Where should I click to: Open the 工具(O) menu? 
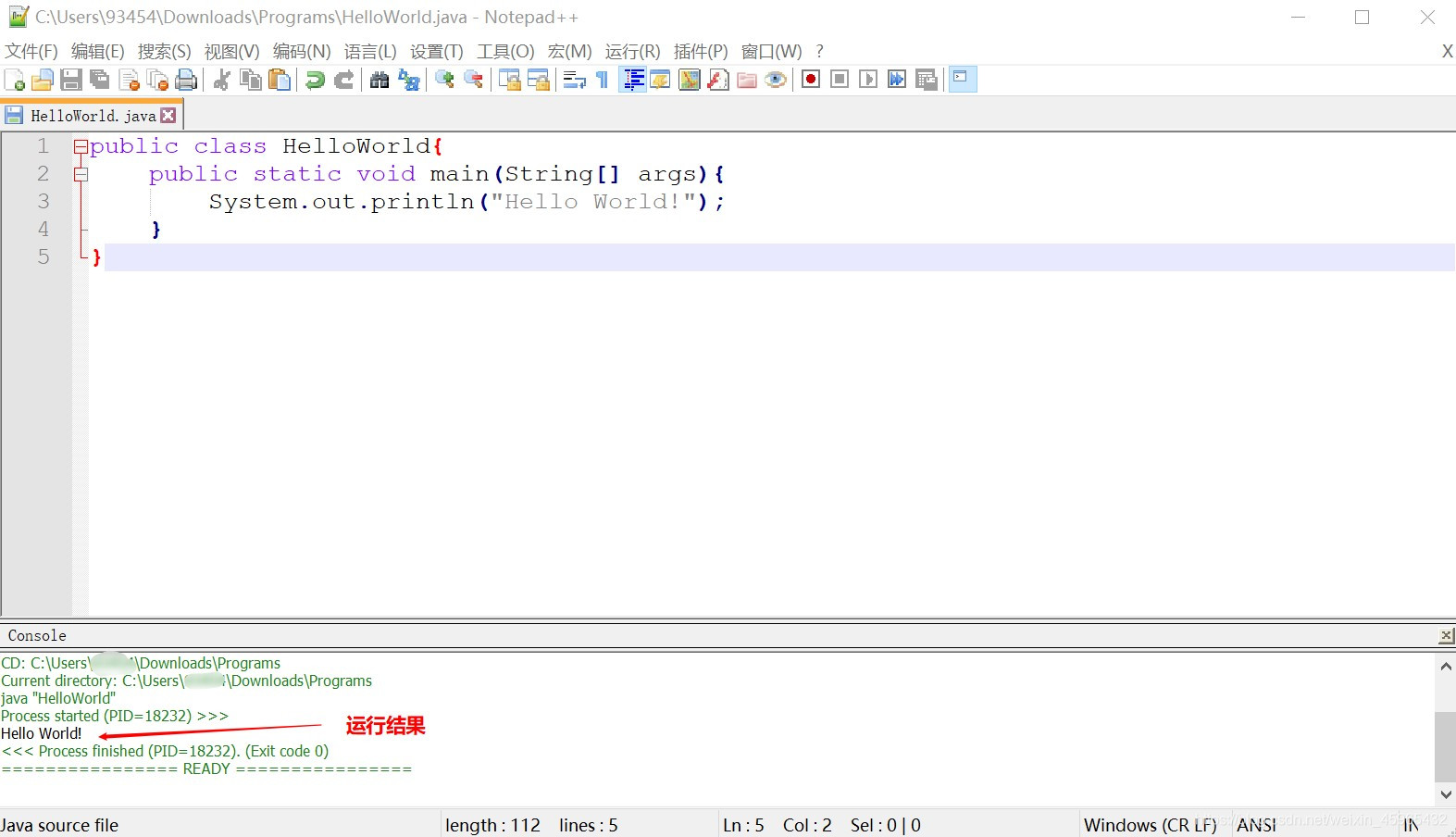(505, 51)
